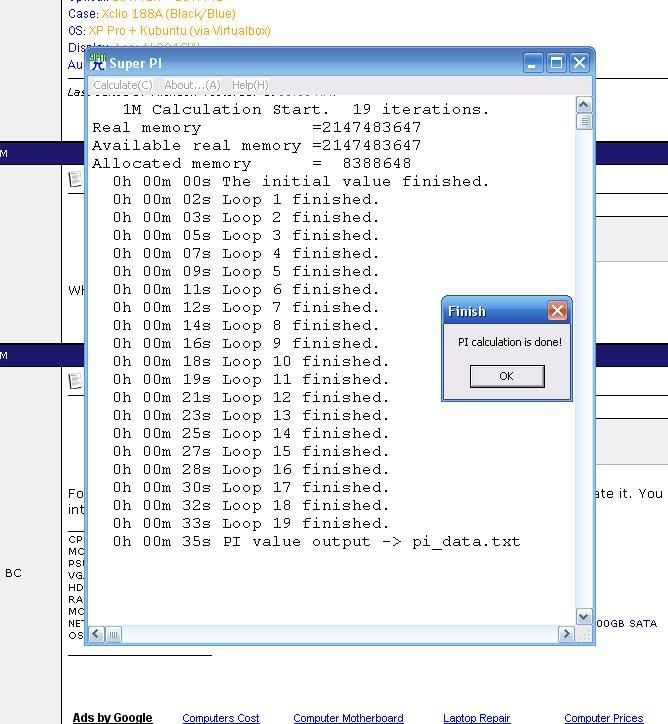Open the Computer Motherboard ad link
Screen dimensions: 668x724
(349, 718)
